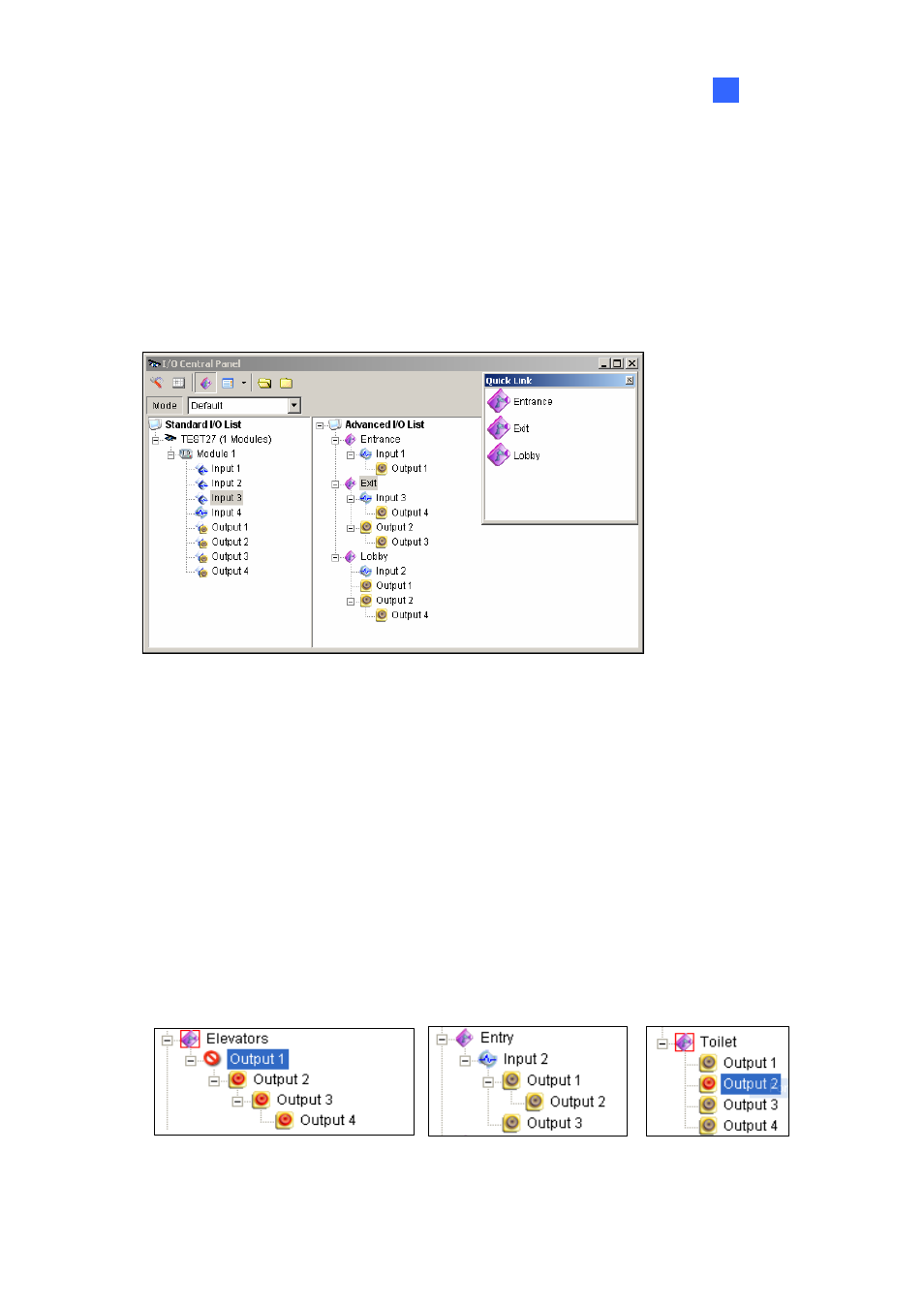924x1308 pixels.
Task: Click the wrench configure icon in the toolbar
Action: tap(157, 383)
